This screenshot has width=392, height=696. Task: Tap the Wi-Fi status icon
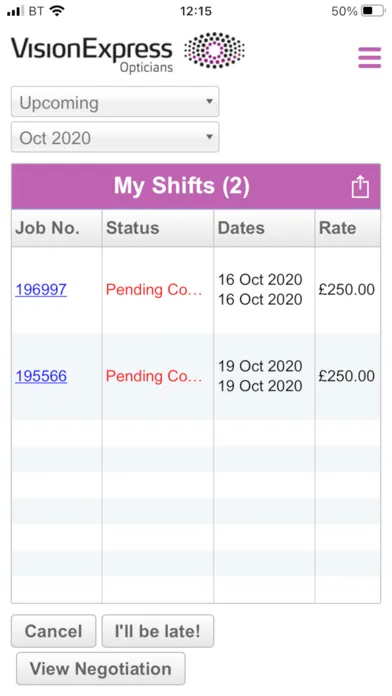(57, 11)
